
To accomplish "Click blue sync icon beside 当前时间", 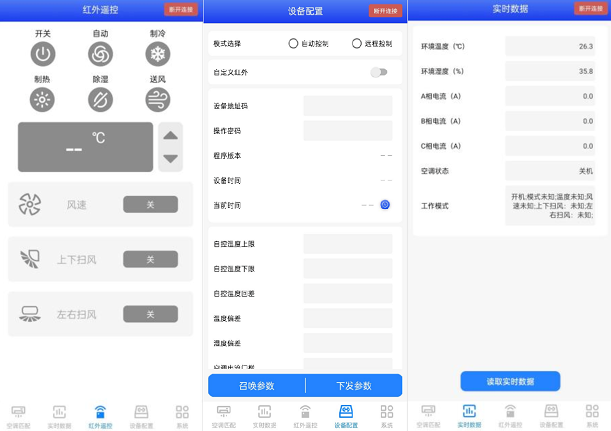I will tap(385, 205).
